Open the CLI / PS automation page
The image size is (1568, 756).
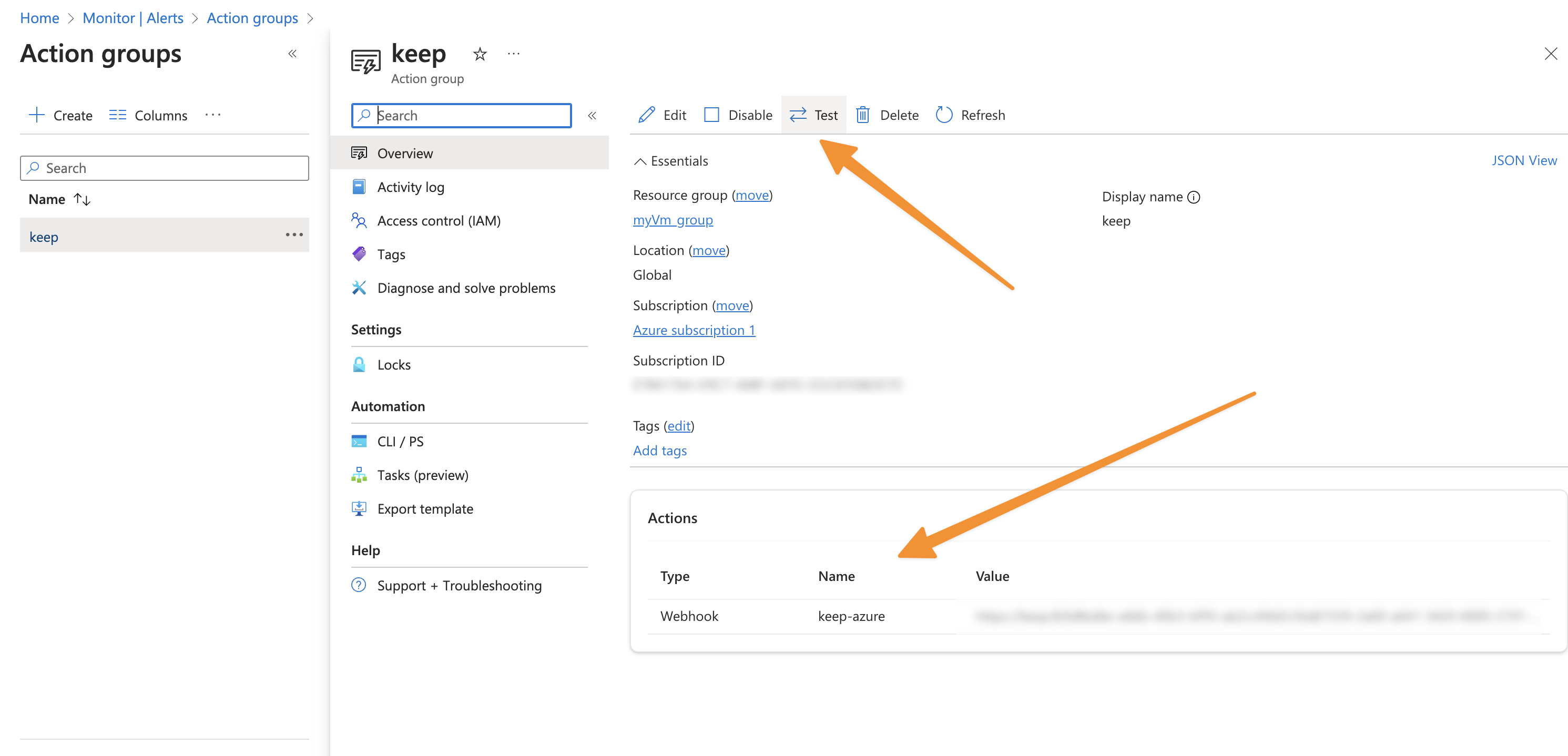click(x=470, y=441)
